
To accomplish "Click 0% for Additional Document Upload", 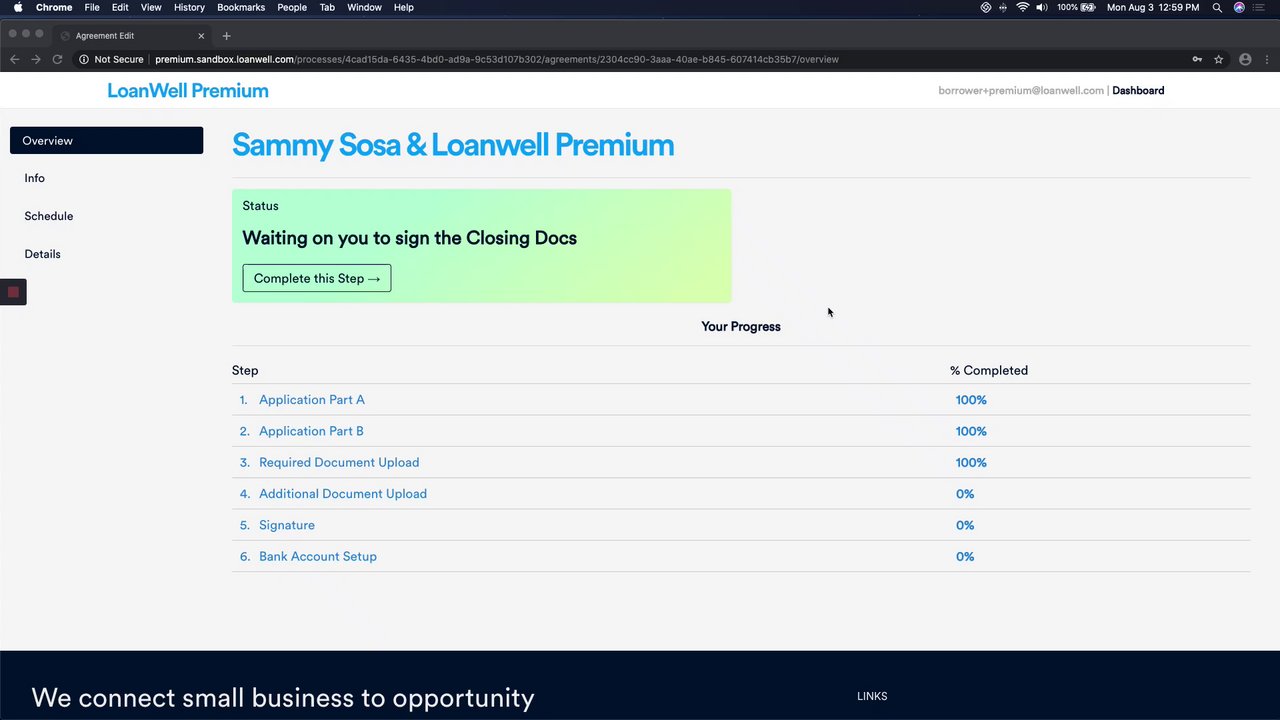I will pyautogui.click(x=965, y=494).
